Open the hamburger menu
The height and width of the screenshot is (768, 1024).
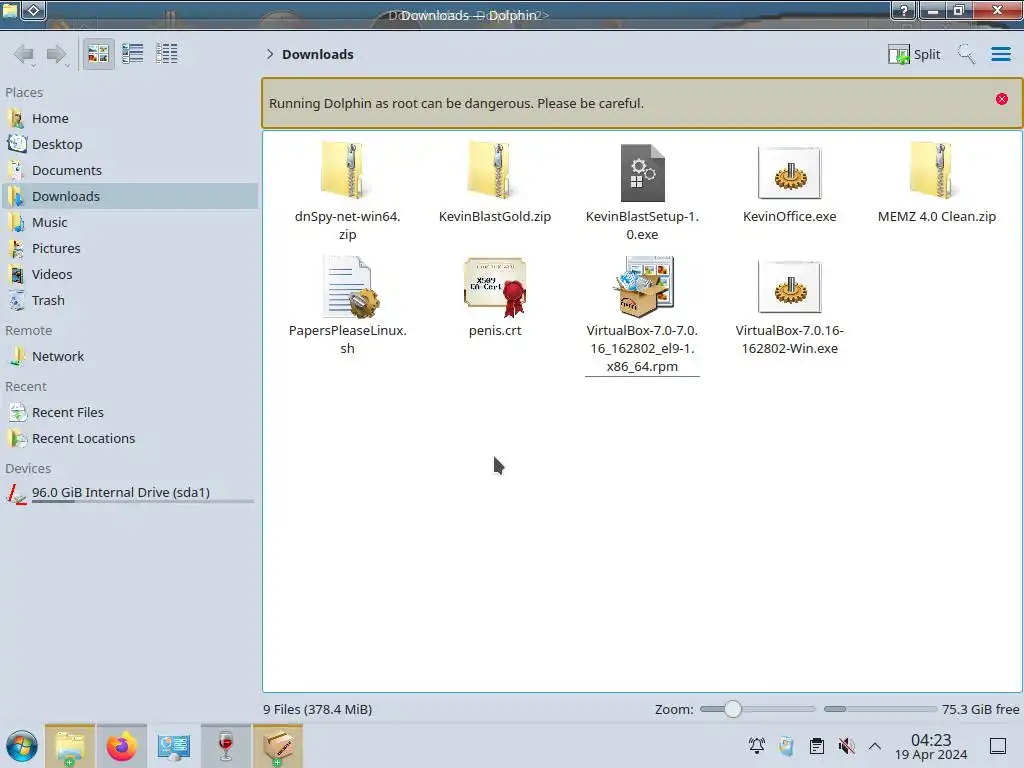1000,54
